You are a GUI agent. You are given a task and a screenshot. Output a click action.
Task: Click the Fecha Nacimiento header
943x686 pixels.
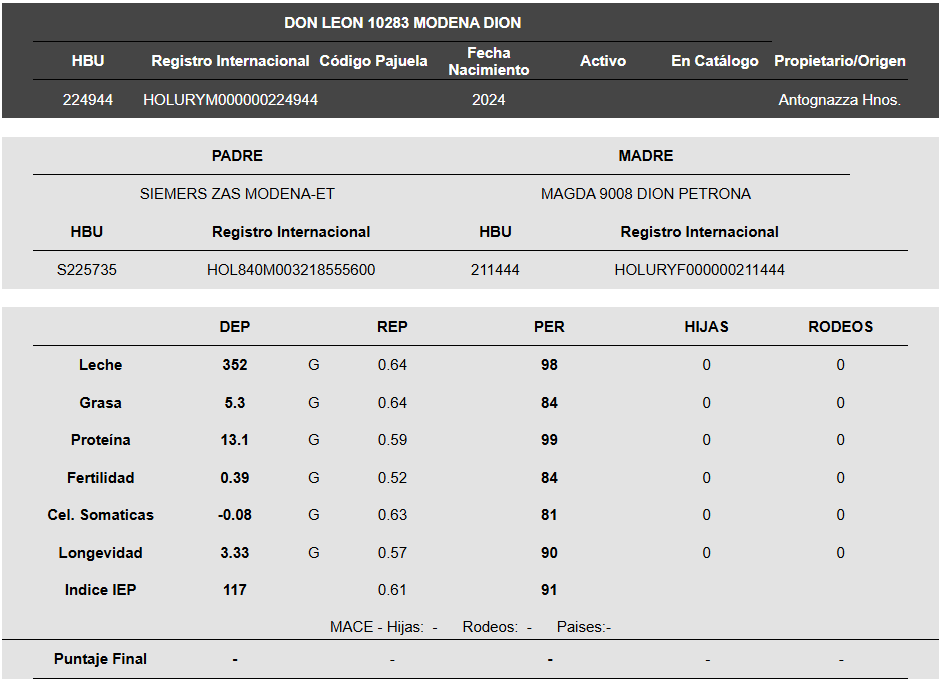point(488,61)
